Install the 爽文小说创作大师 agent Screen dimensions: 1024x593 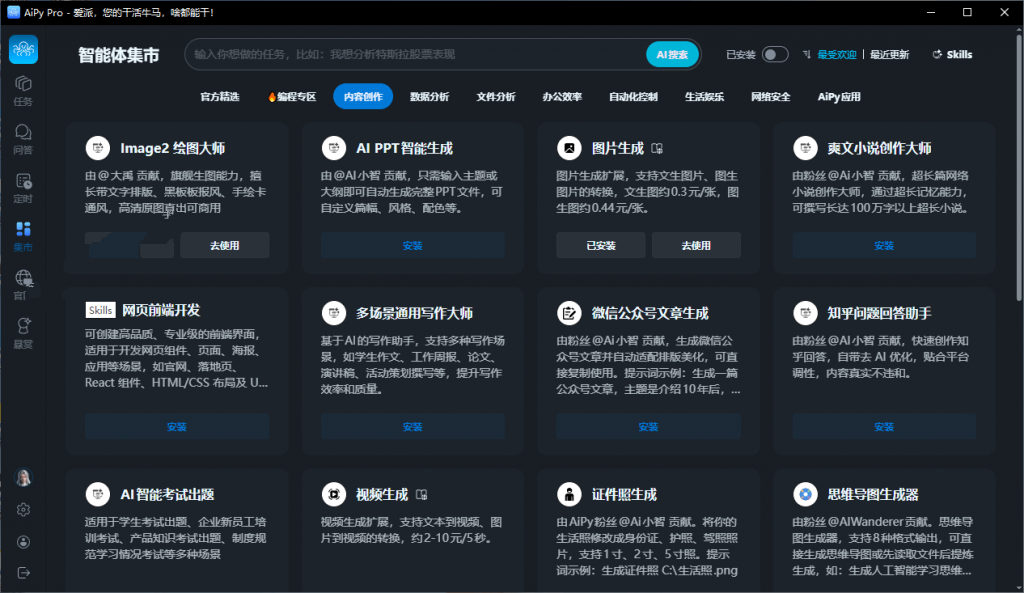tap(884, 246)
